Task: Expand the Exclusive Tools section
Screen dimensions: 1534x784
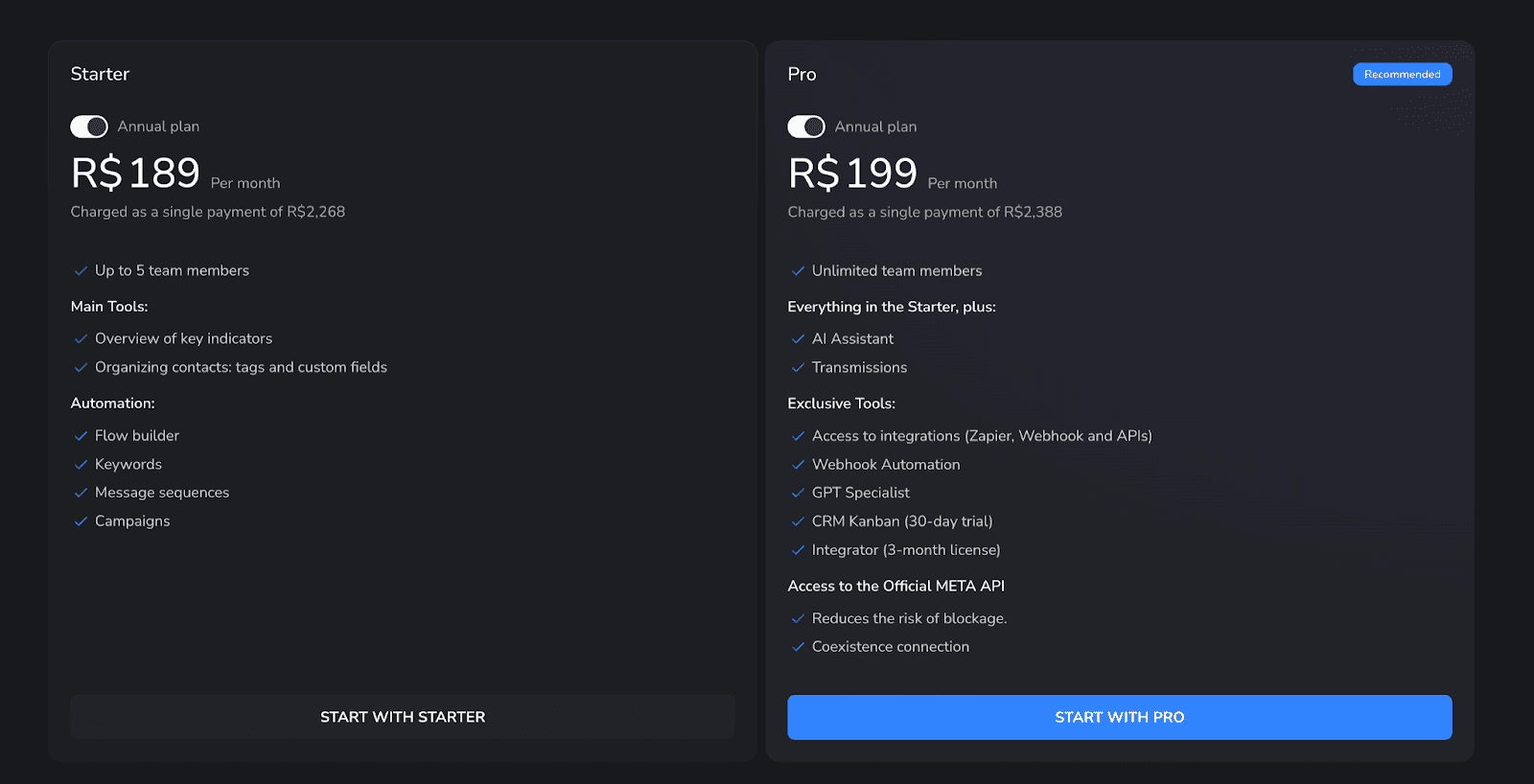Action: click(x=841, y=404)
